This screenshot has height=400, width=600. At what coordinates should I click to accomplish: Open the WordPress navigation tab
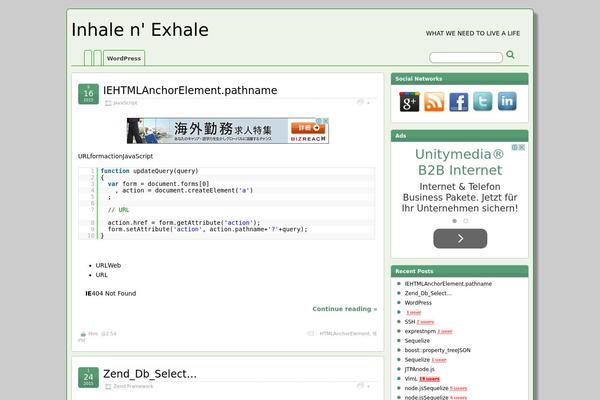tap(124, 58)
